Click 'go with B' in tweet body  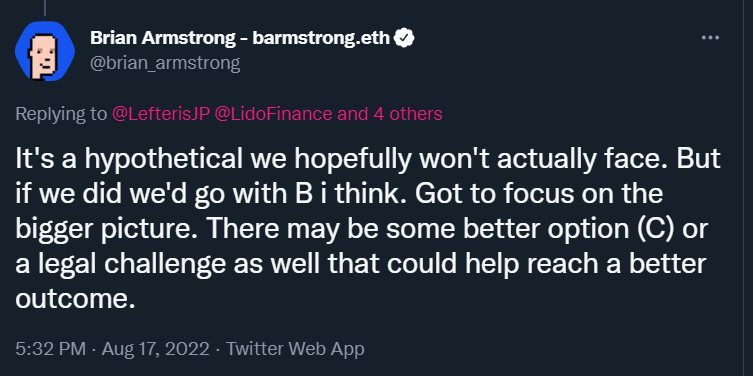pos(245,194)
